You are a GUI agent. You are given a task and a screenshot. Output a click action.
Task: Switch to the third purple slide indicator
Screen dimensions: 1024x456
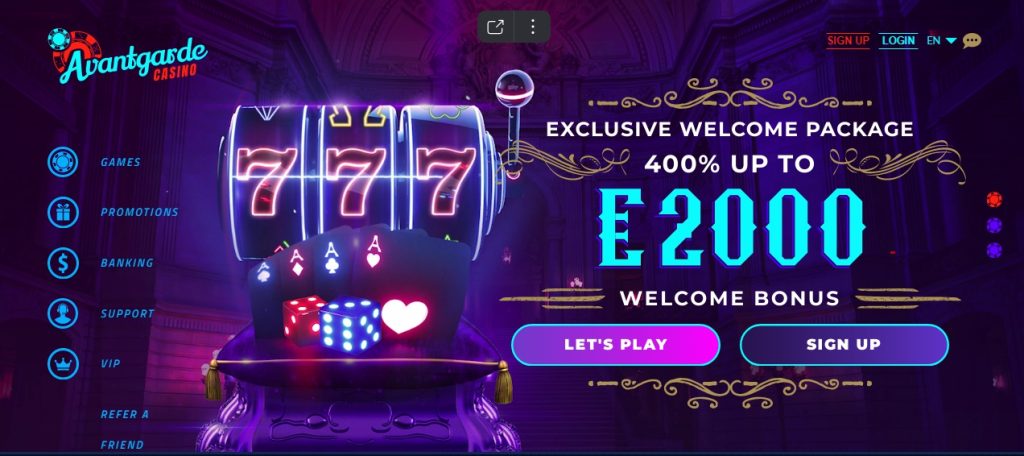click(x=994, y=250)
